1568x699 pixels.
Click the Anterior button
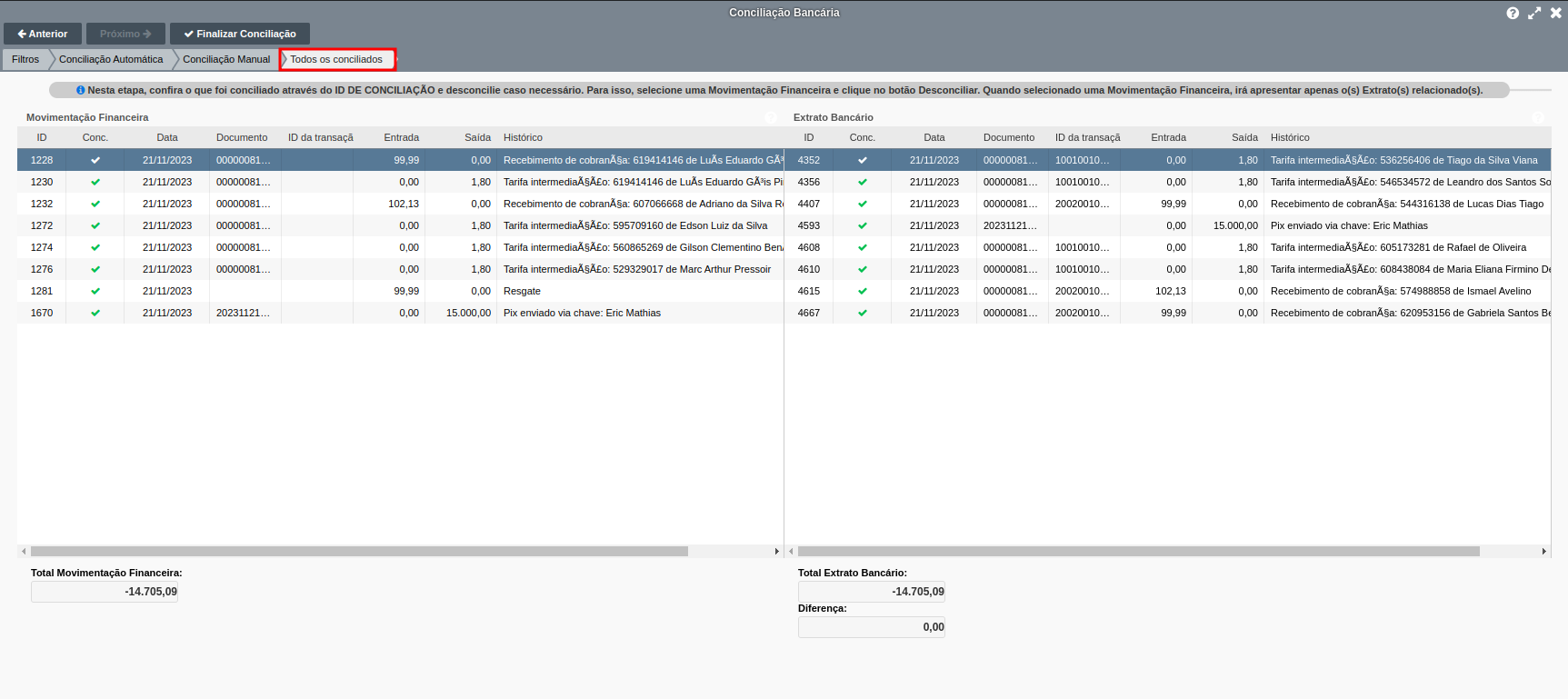[43, 34]
